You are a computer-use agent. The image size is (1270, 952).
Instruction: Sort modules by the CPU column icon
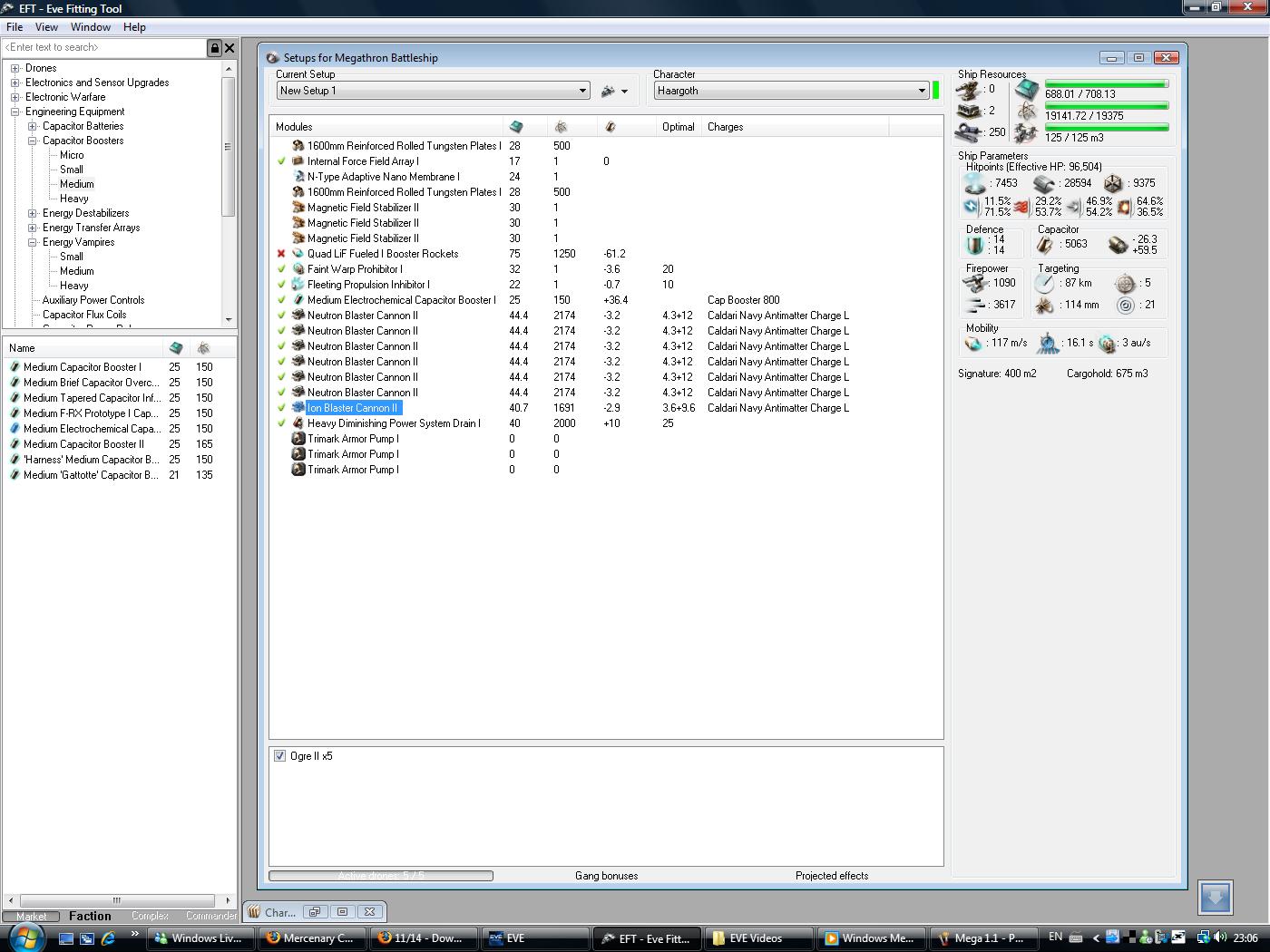click(516, 127)
